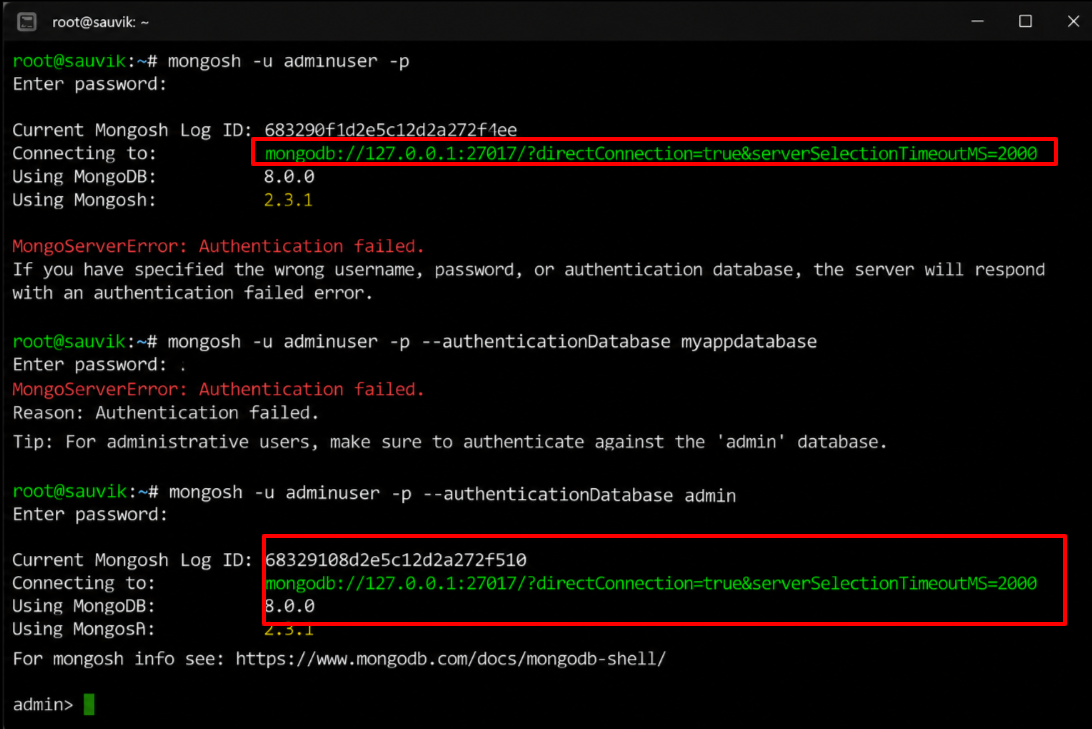1092x729 pixels.
Task: Click the second 'Enter password:' prompt
Action: [x=90, y=365]
